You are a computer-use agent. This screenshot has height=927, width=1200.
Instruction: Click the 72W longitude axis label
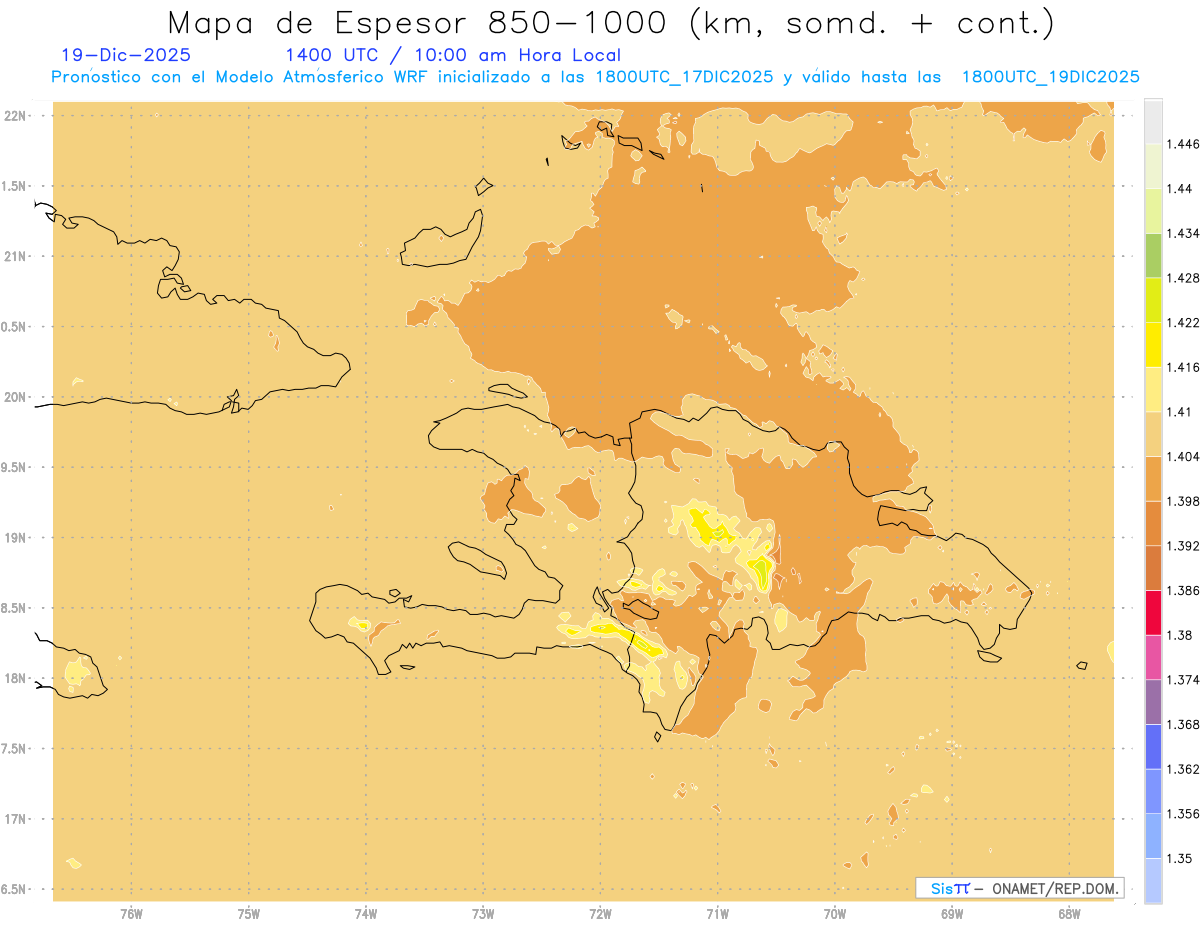(600, 915)
